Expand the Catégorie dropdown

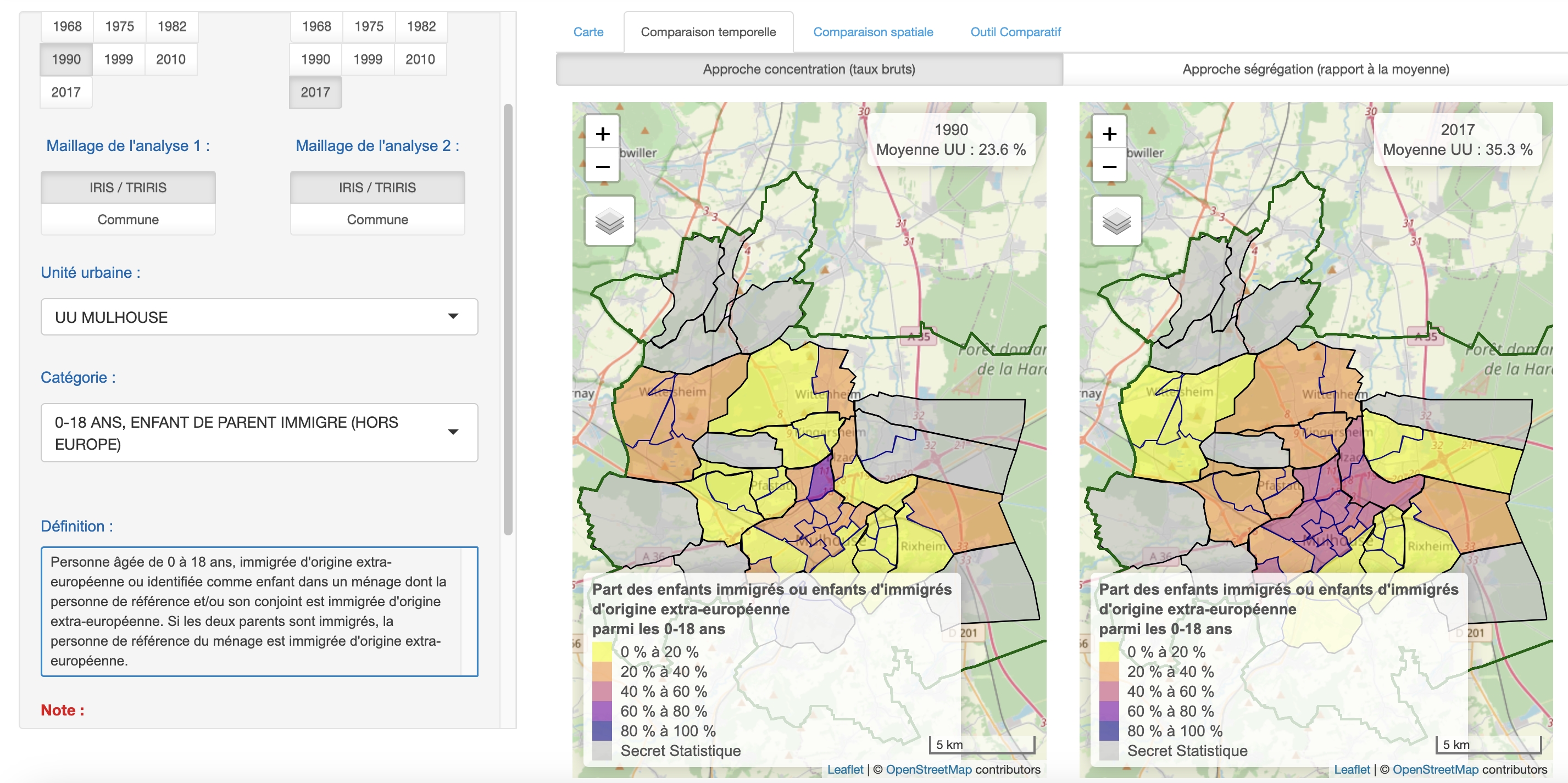(259, 433)
